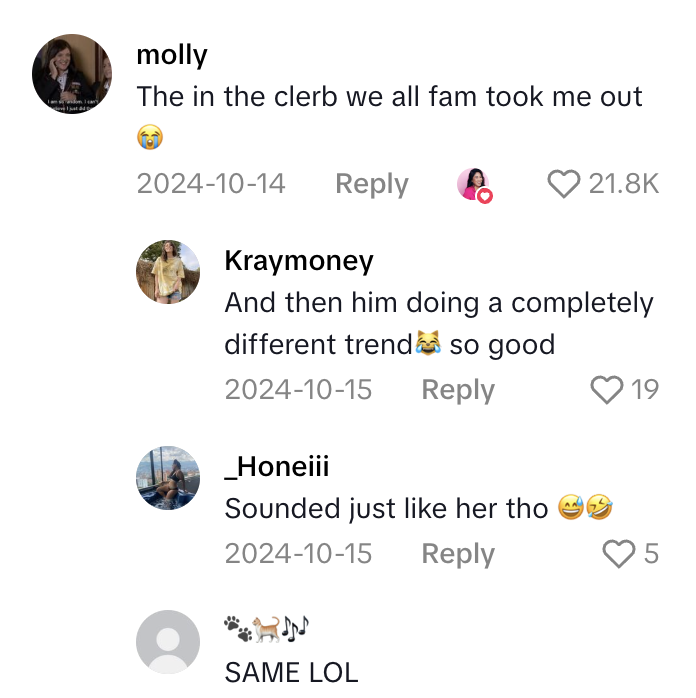Open the molly username link
Viewport: 696px width, 698px height.
click(x=172, y=55)
